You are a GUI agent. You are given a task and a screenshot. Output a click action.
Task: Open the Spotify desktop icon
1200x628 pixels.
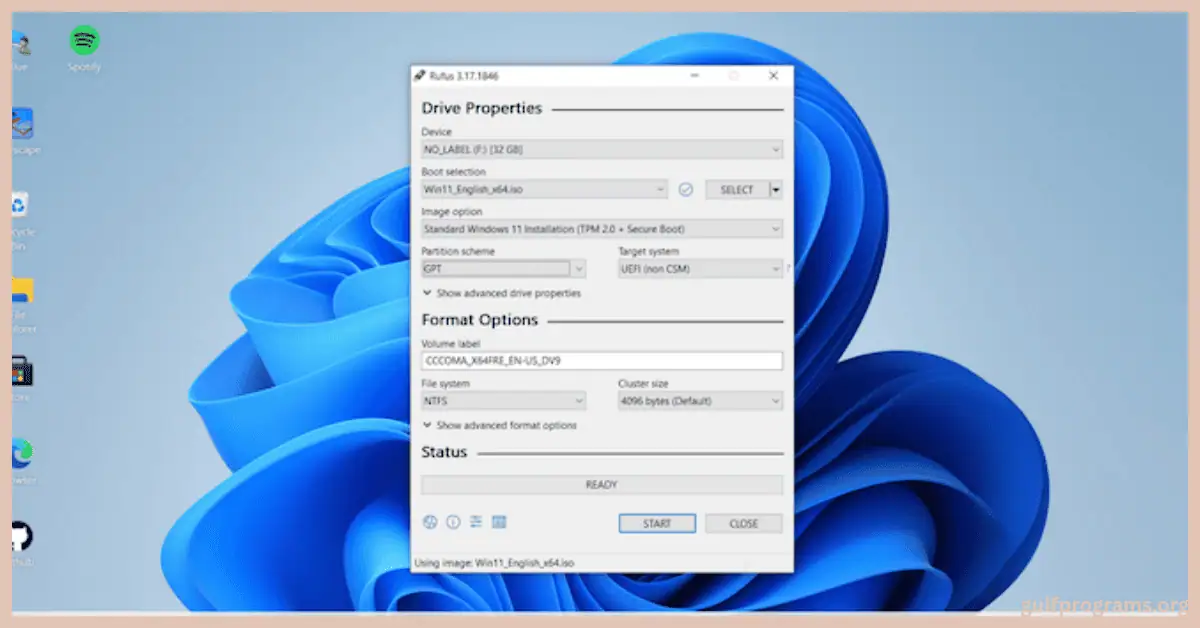click(84, 42)
